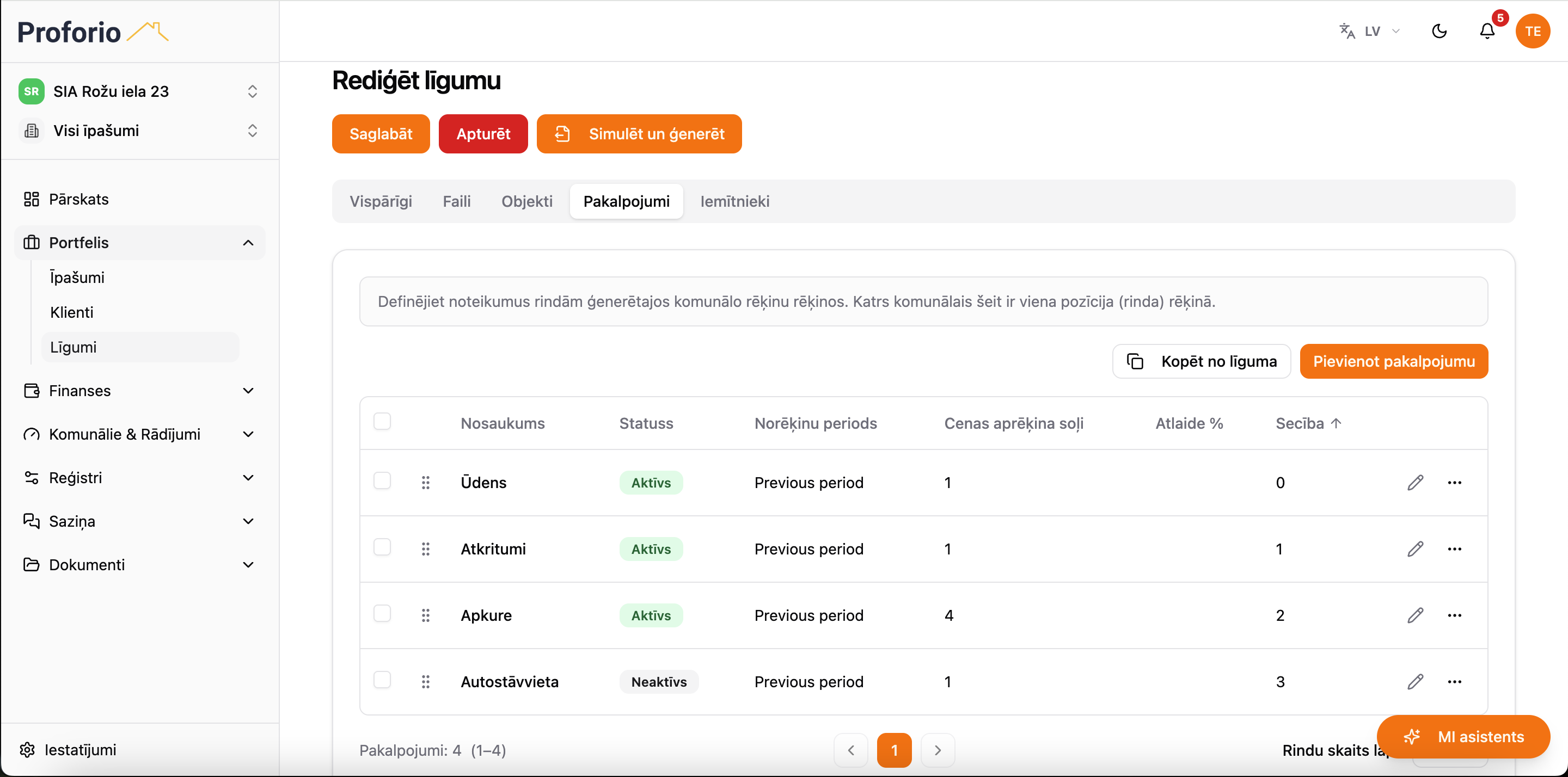1568x777 pixels.
Task: Click the Sarakste chat icon beside Saziņa
Action: 31,521
